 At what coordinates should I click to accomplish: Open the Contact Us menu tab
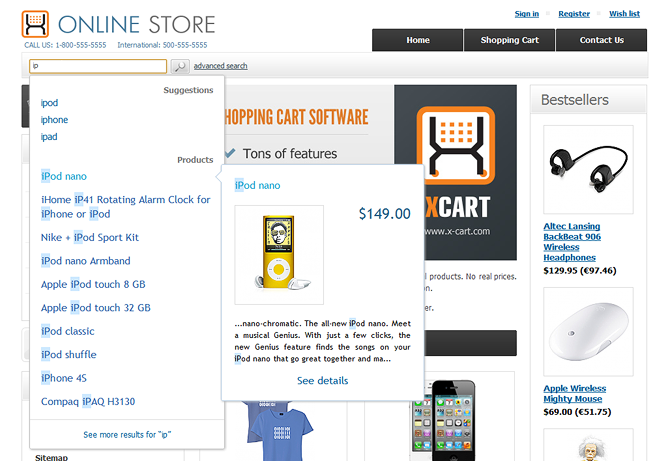click(x=602, y=40)
